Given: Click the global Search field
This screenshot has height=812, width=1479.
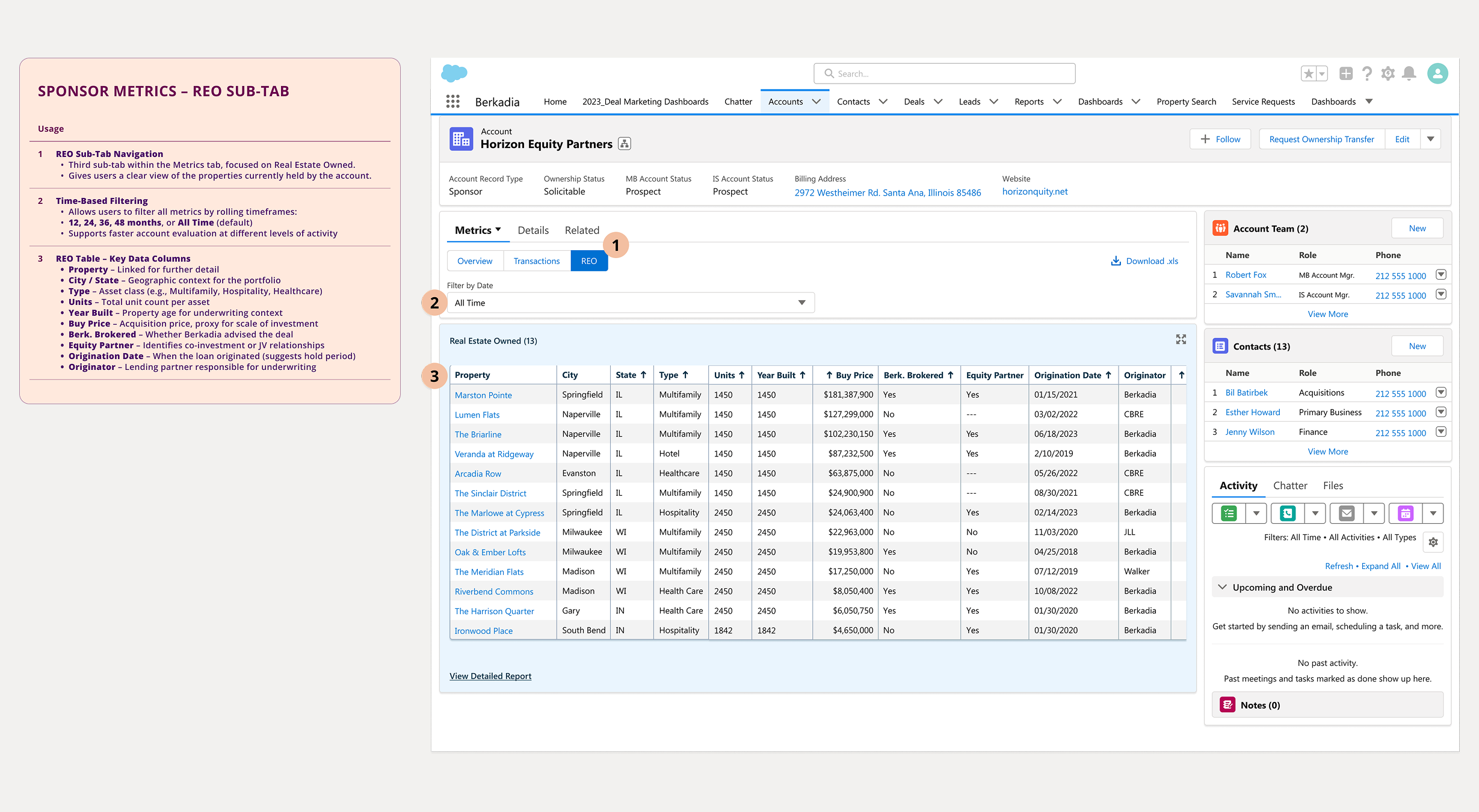Looking at the screenshot, I should 945,73.
